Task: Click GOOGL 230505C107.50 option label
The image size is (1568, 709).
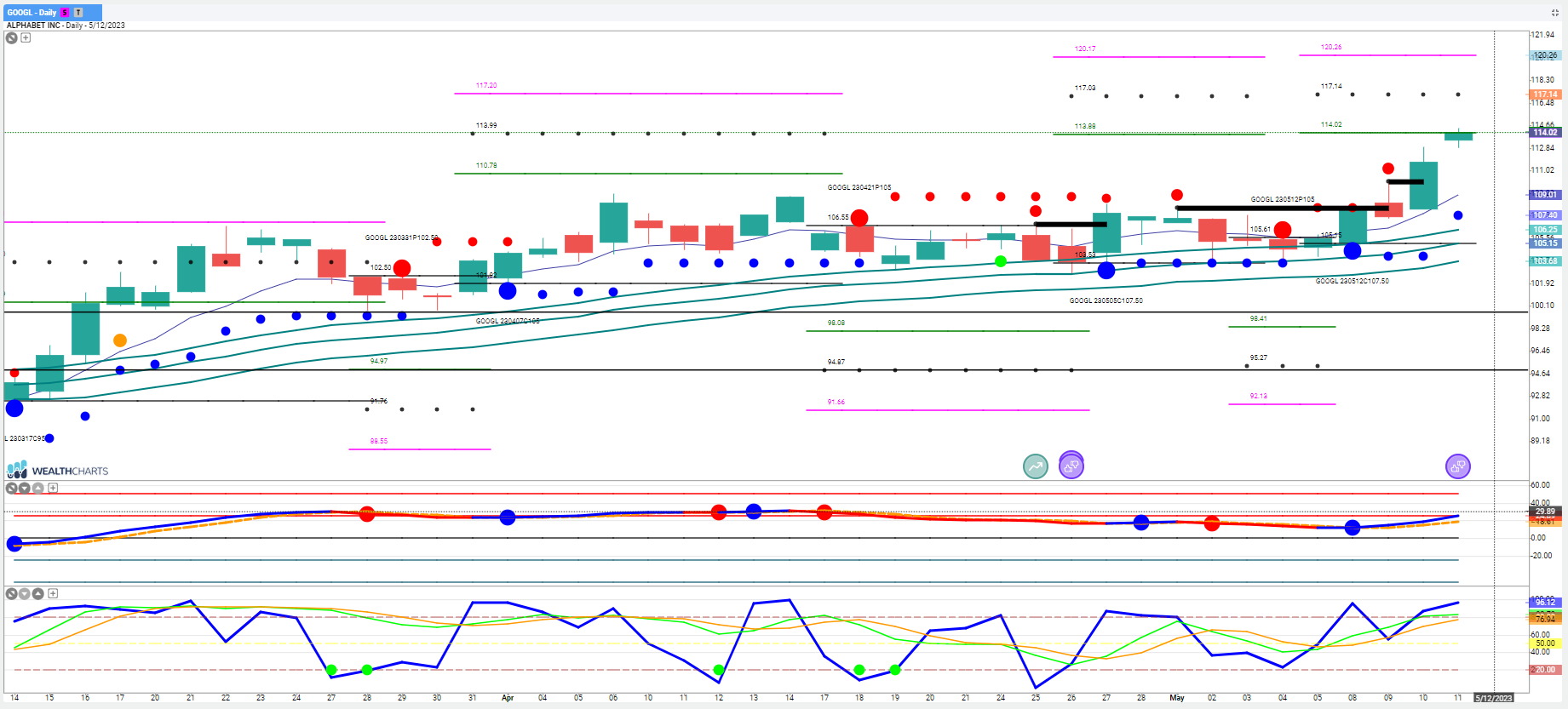Action: (x=1106, y=300)
